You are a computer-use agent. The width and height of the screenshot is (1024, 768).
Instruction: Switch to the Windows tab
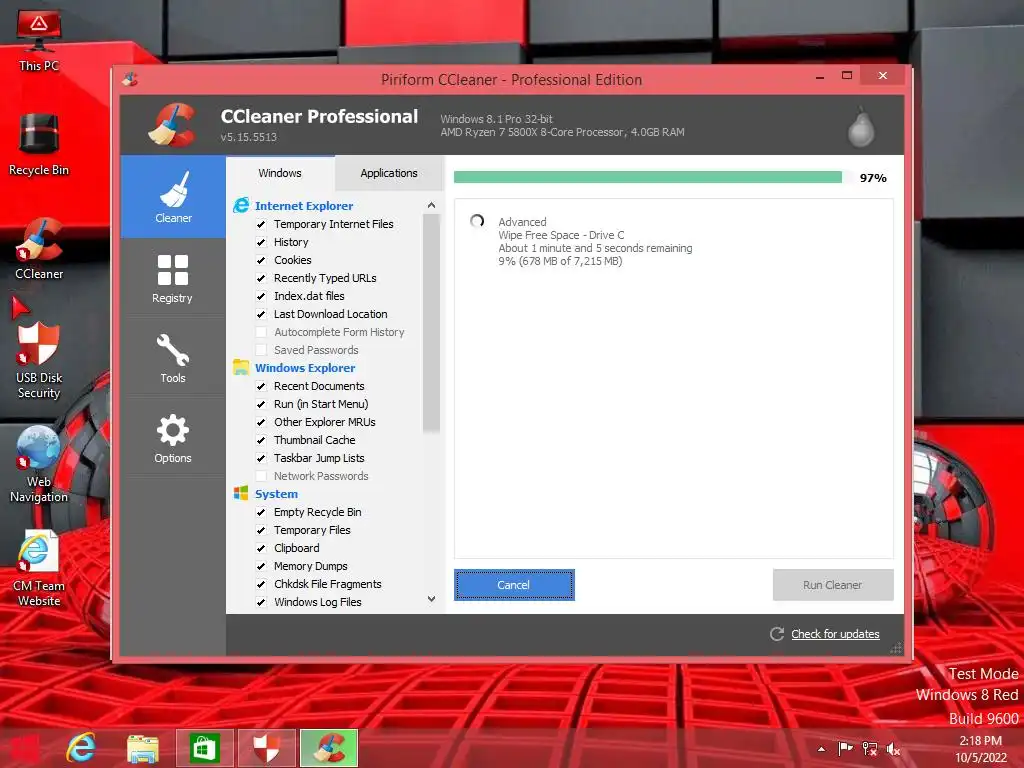click(x=280, y=173)
